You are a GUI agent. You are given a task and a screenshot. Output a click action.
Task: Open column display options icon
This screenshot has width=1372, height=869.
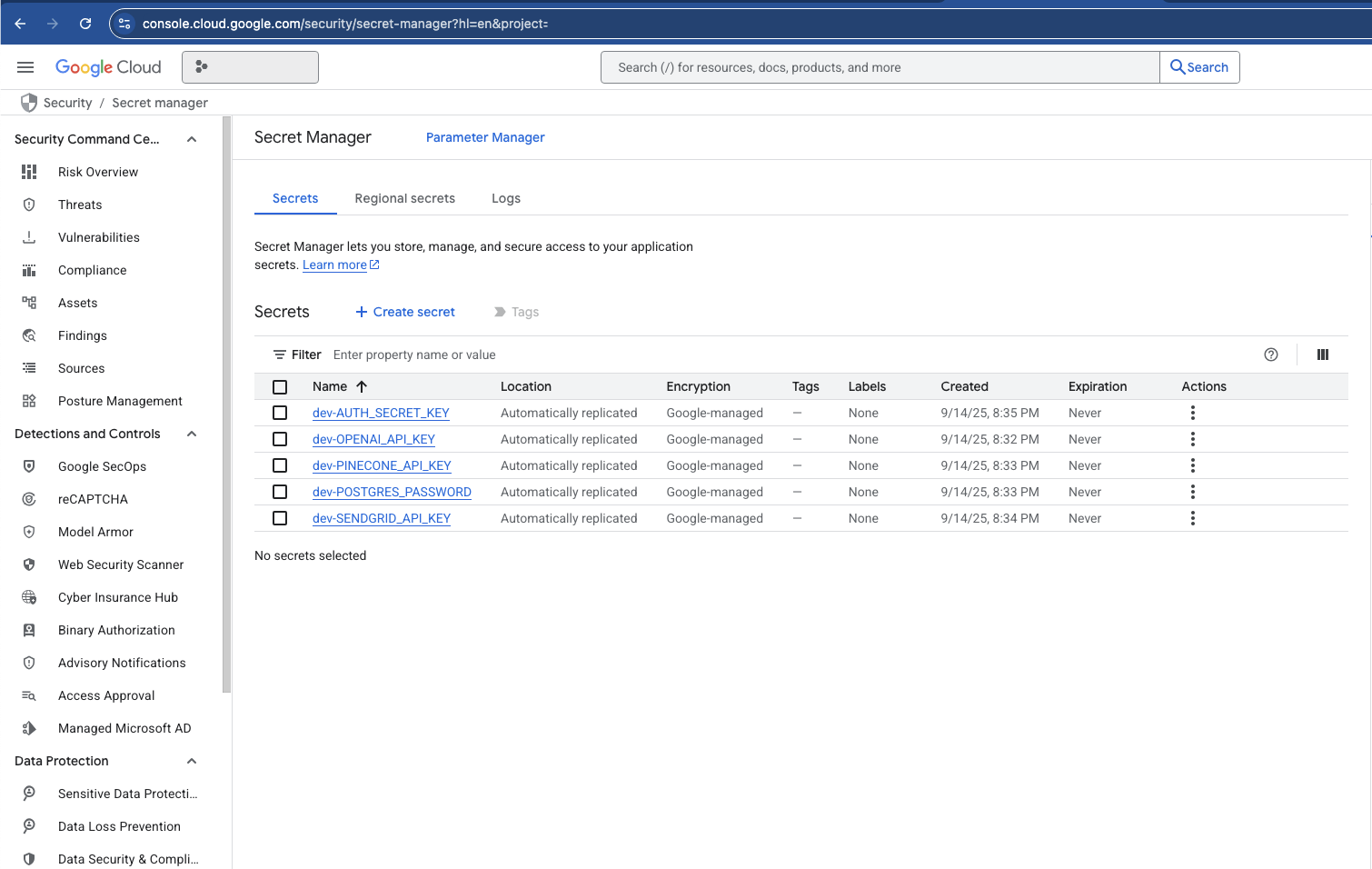[x=1323, y=355]
